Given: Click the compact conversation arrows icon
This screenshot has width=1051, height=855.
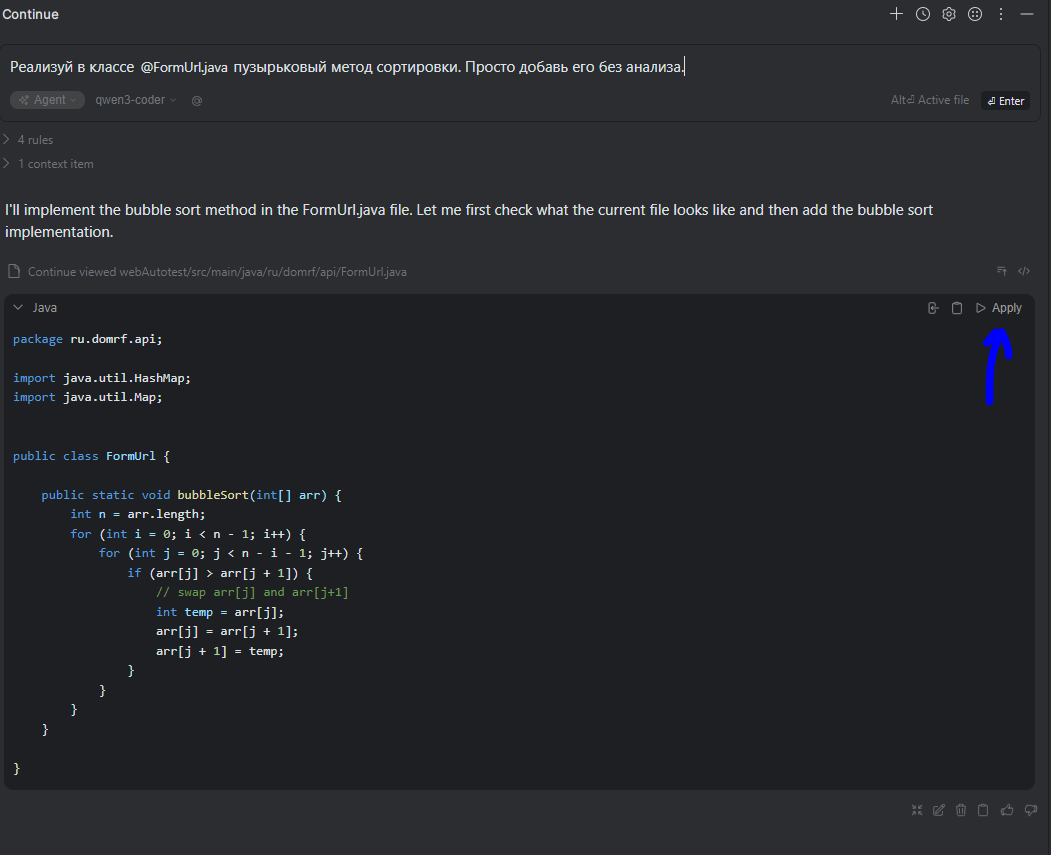Looking at the screenshot, I should [917, 810].
